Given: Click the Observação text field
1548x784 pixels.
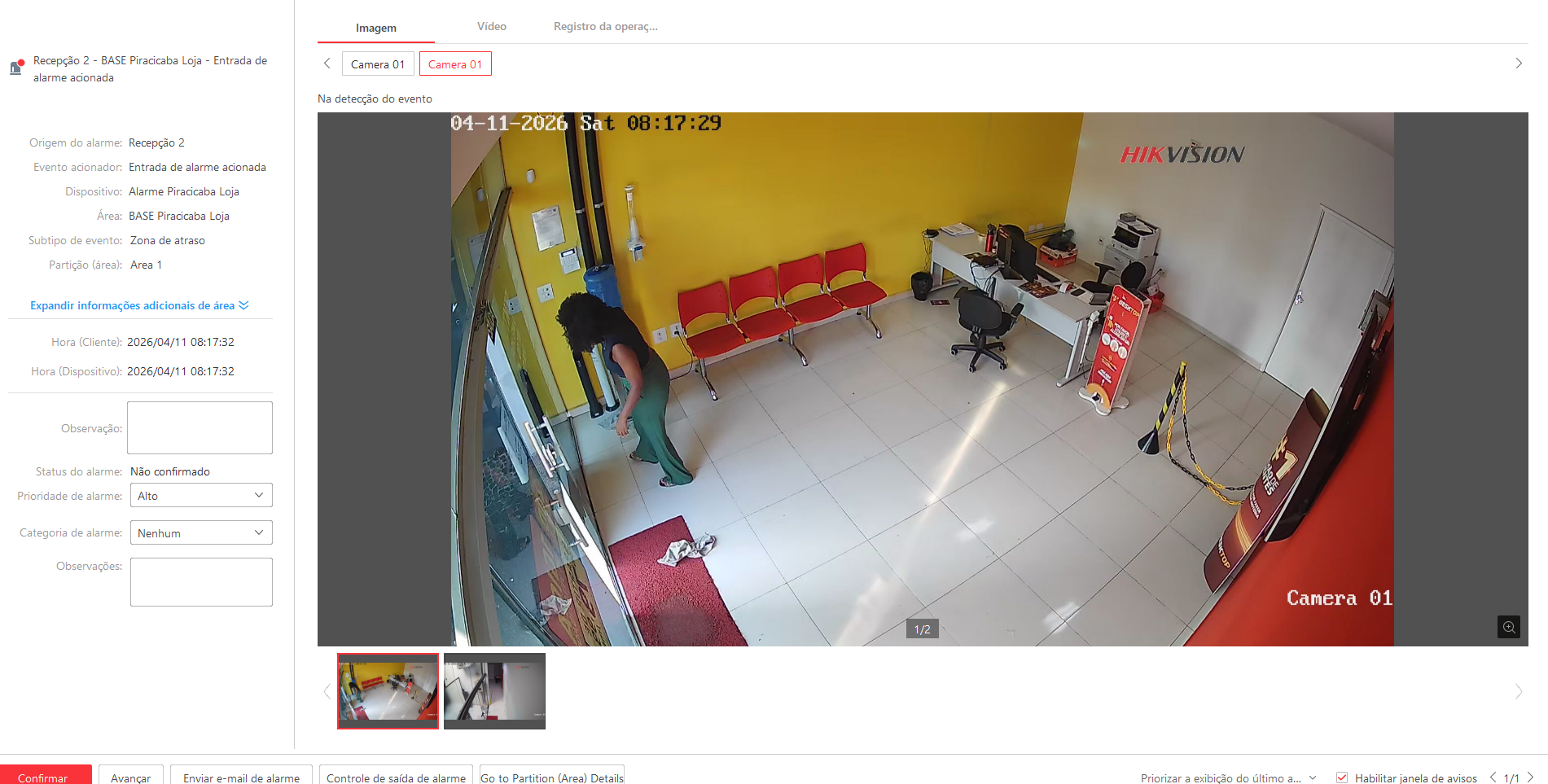Looking at the screenshot, I should pyautogui.click(x=200, y=427).
